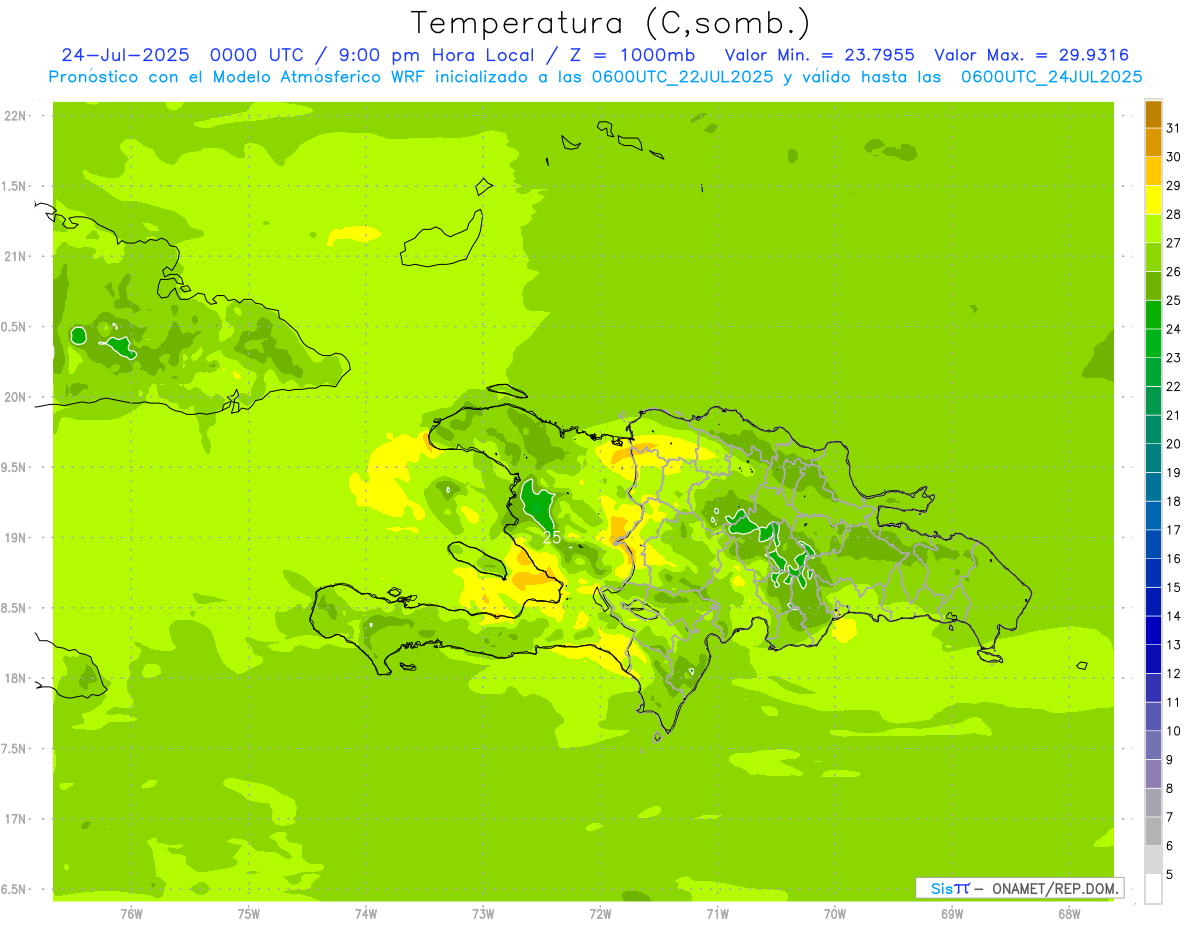Select "0600UTC_24JUL2025" valid-until time in subtitle

pyautogui.click(x=1051, y=77)
